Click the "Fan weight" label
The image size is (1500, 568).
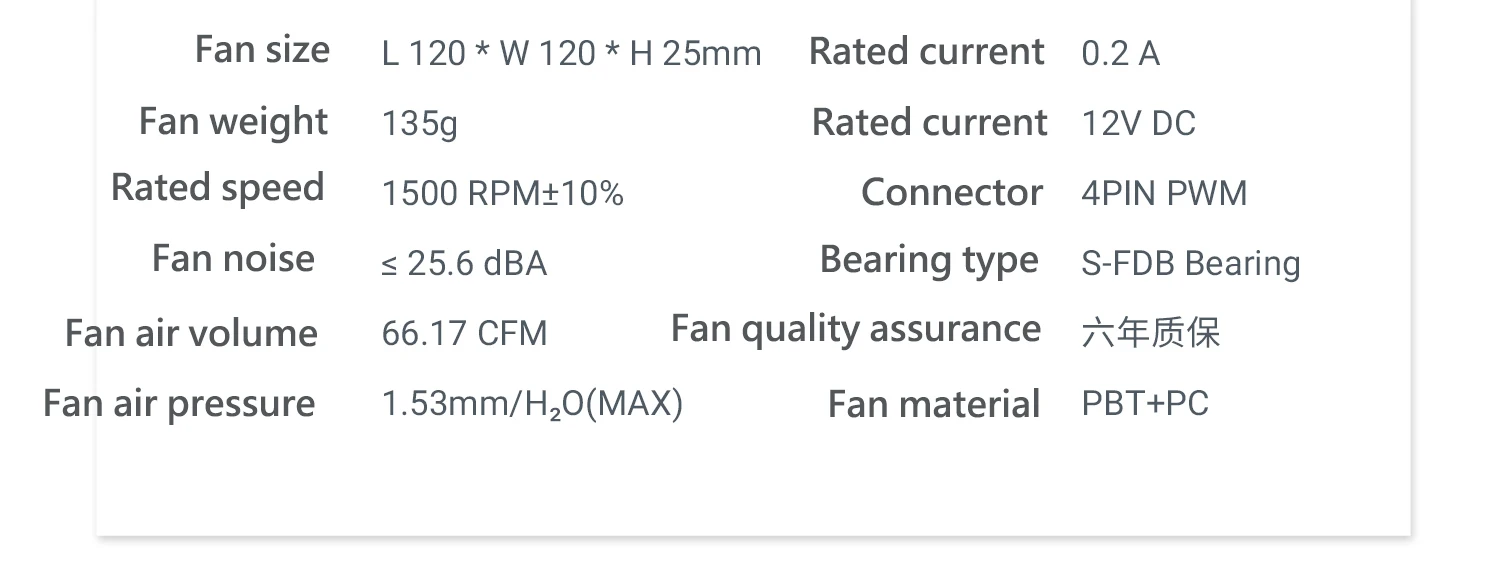click(233, 122)
